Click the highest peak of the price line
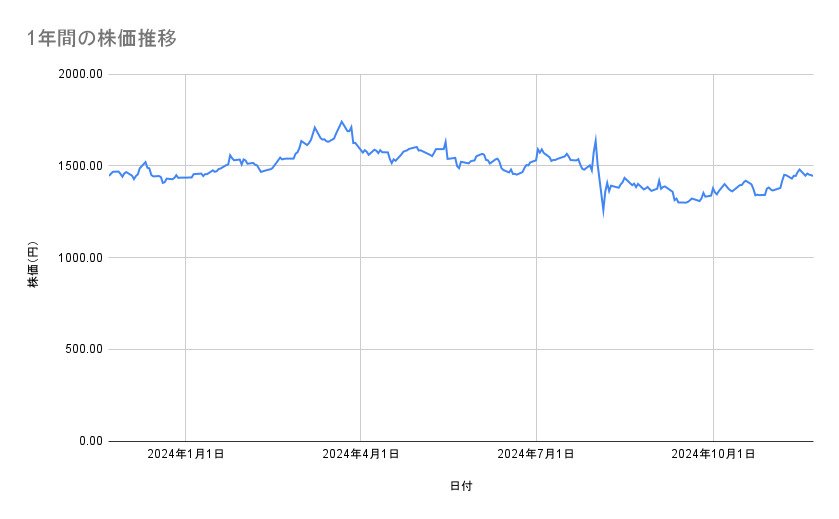The height and width of the screenshot is (519, 839). tap(342, 122)
